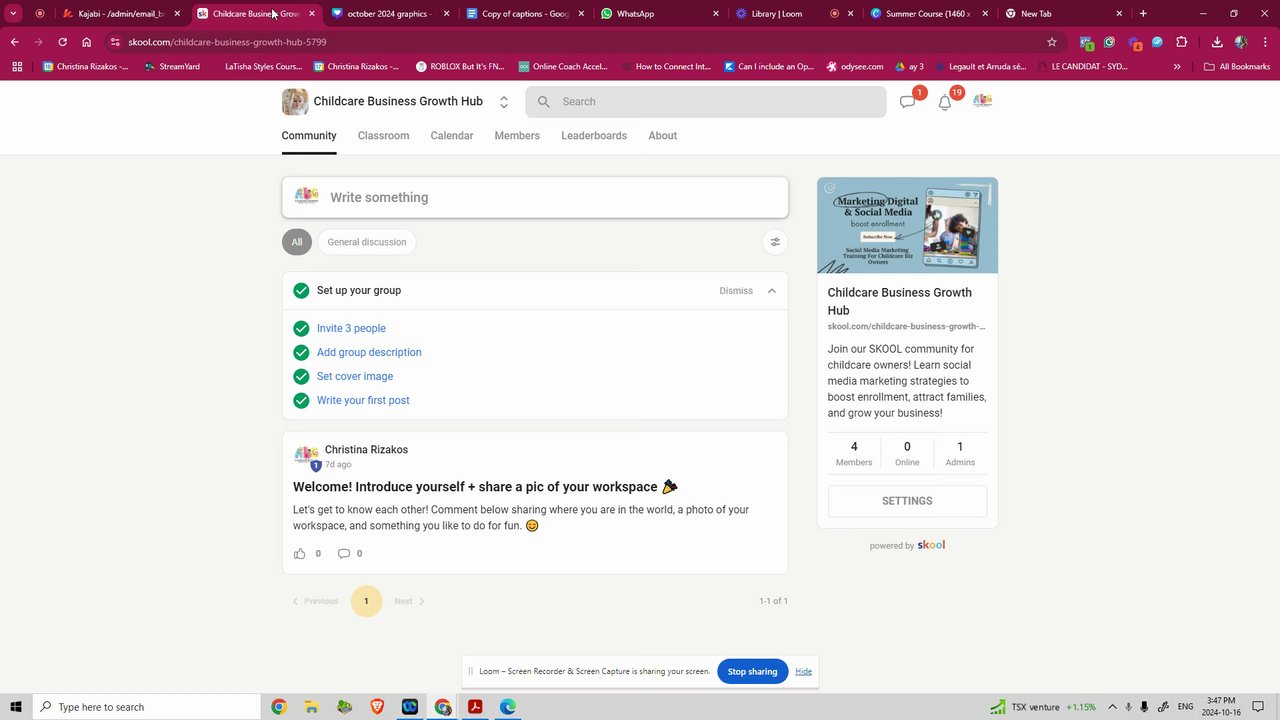The width and height of the screenshot is (1280, 720).
Task: Open the Write your first post link
Action: tap(363, 401)
